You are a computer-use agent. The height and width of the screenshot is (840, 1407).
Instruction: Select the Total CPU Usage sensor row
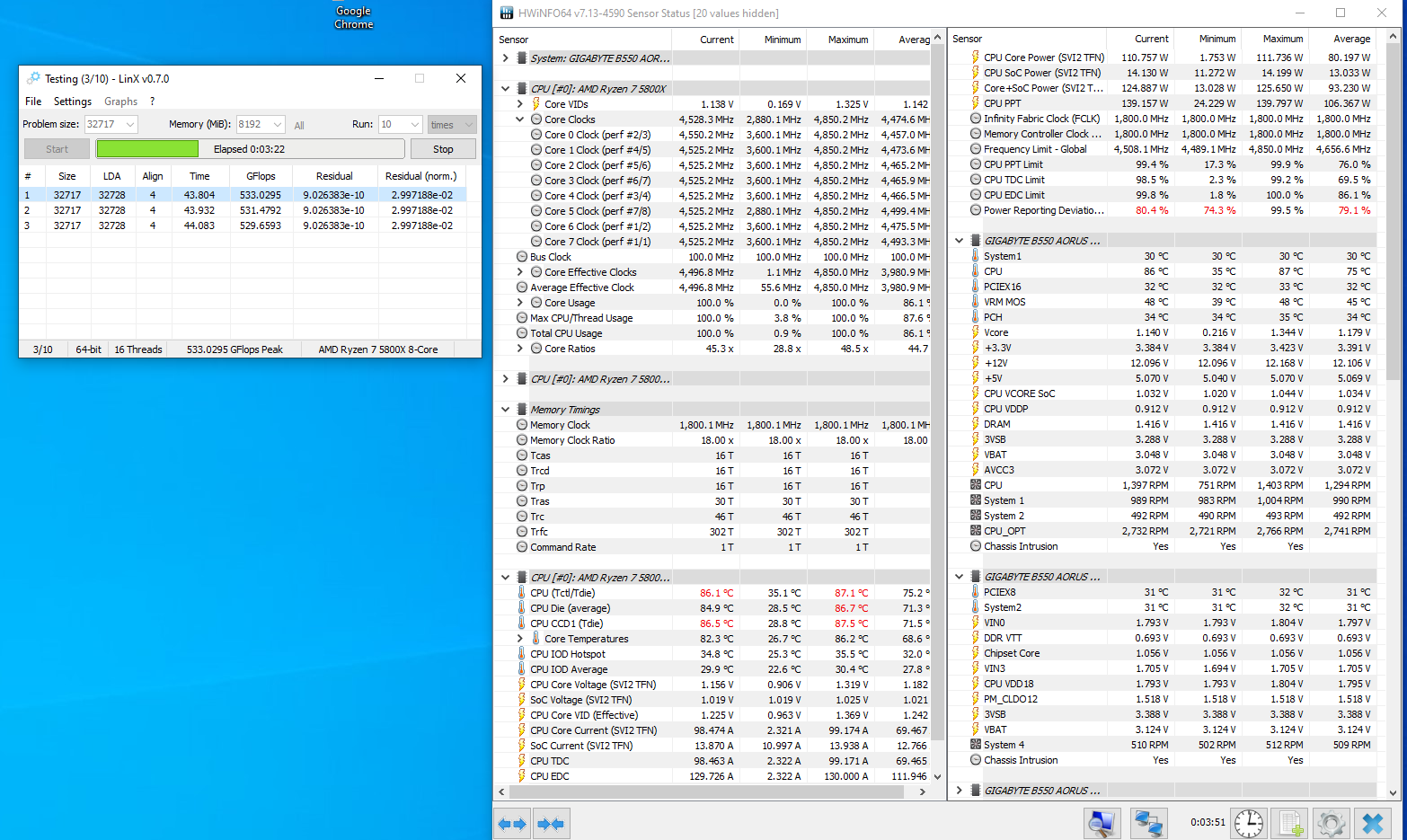click(x=712, y=333)
